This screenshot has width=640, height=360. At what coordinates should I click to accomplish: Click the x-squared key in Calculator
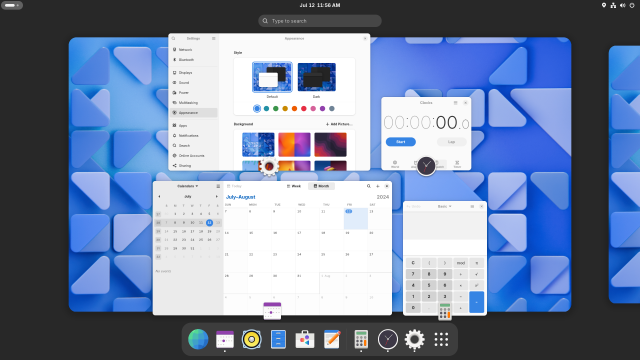pyautogui.click(x=476, y=285)
